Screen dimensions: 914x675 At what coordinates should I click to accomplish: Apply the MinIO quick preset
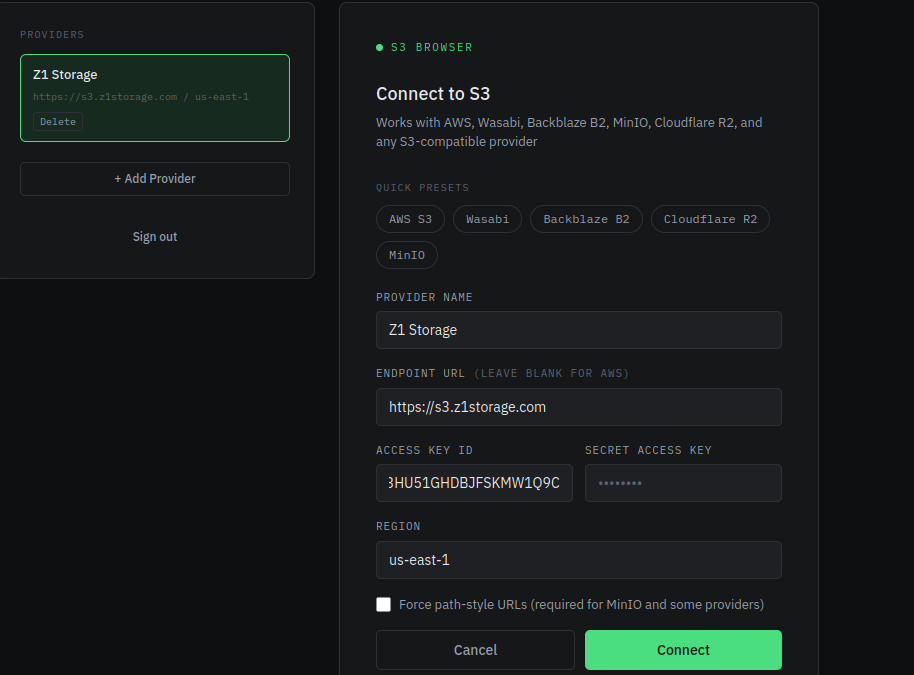click(x=407, y=255)
